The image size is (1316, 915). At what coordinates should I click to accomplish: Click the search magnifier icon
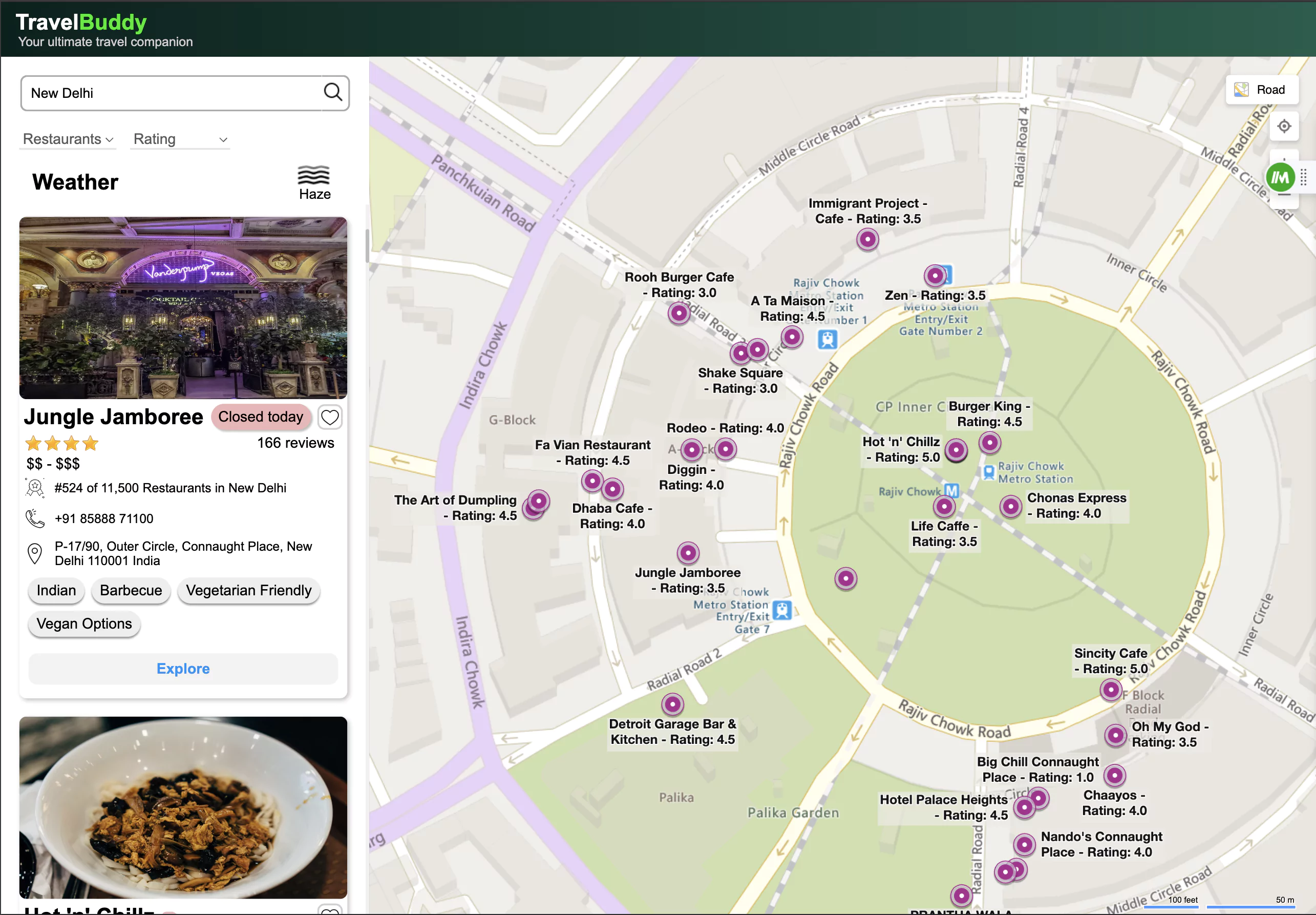point(333,92)
